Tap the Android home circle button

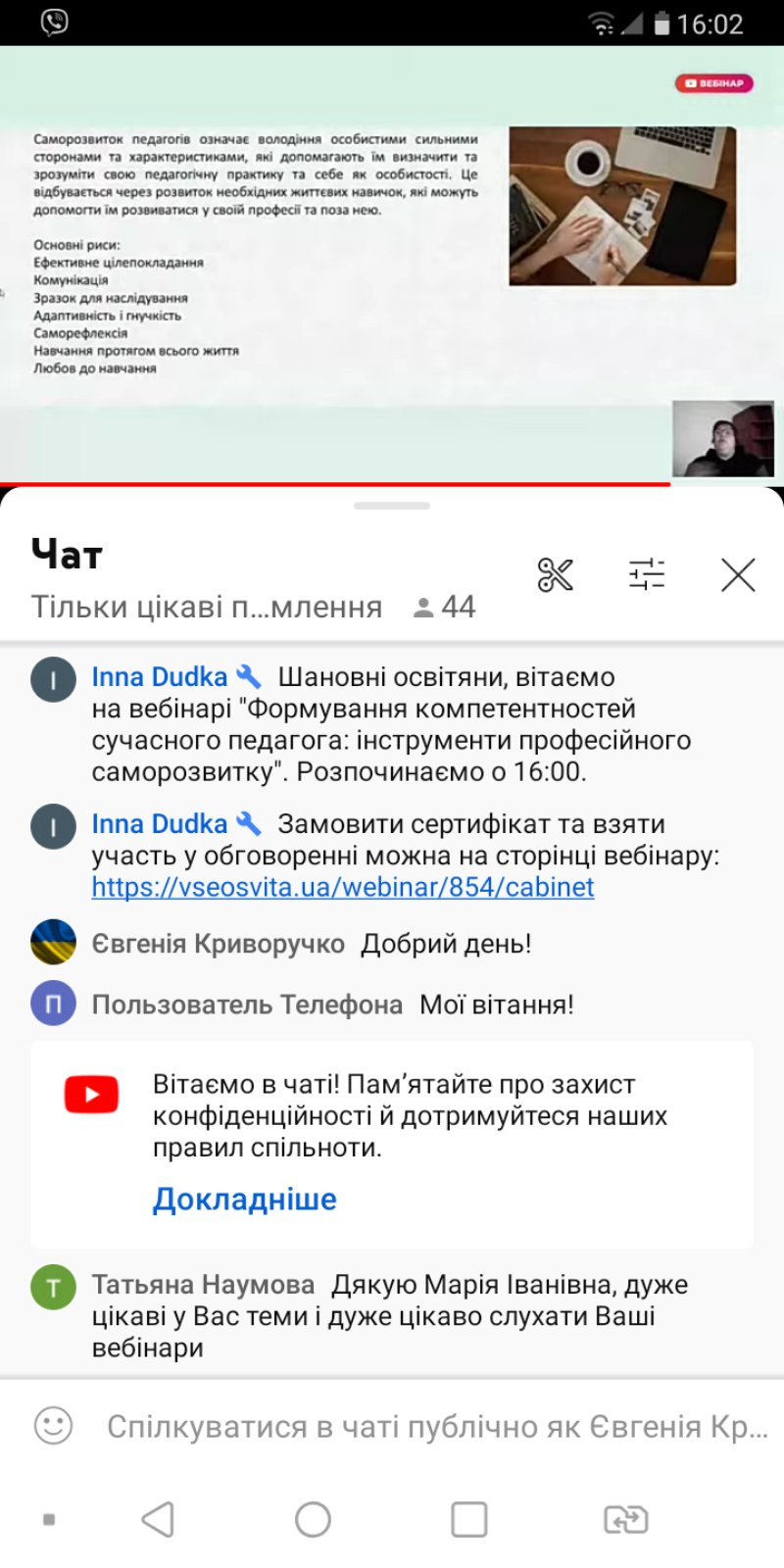313,1519
